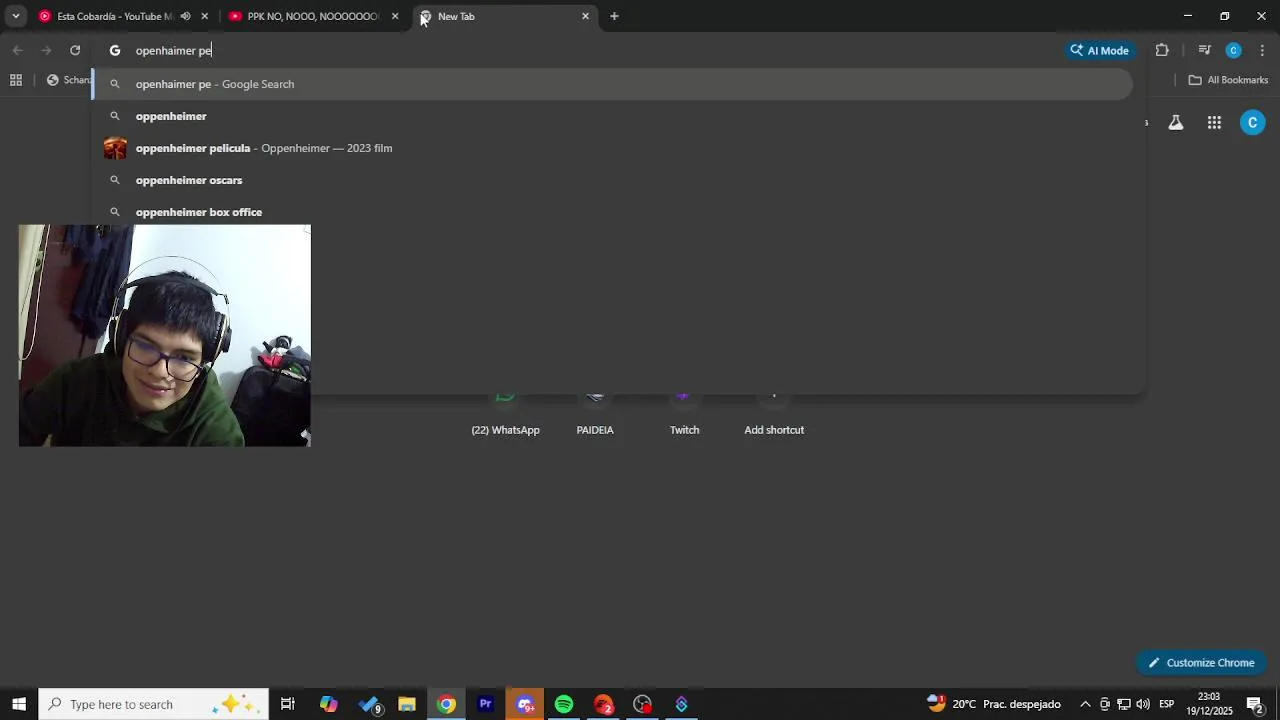Close the PPK NO, NOOO tab

395,16
